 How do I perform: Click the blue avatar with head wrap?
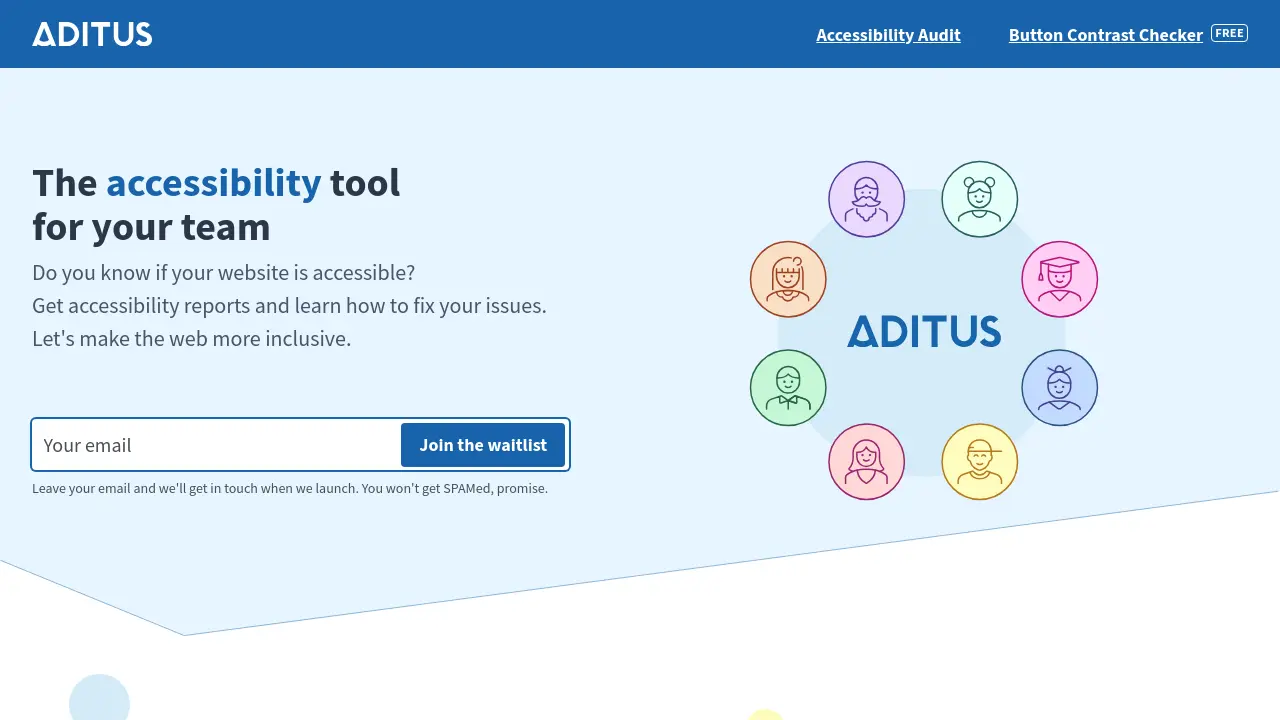pos(1059,387)
